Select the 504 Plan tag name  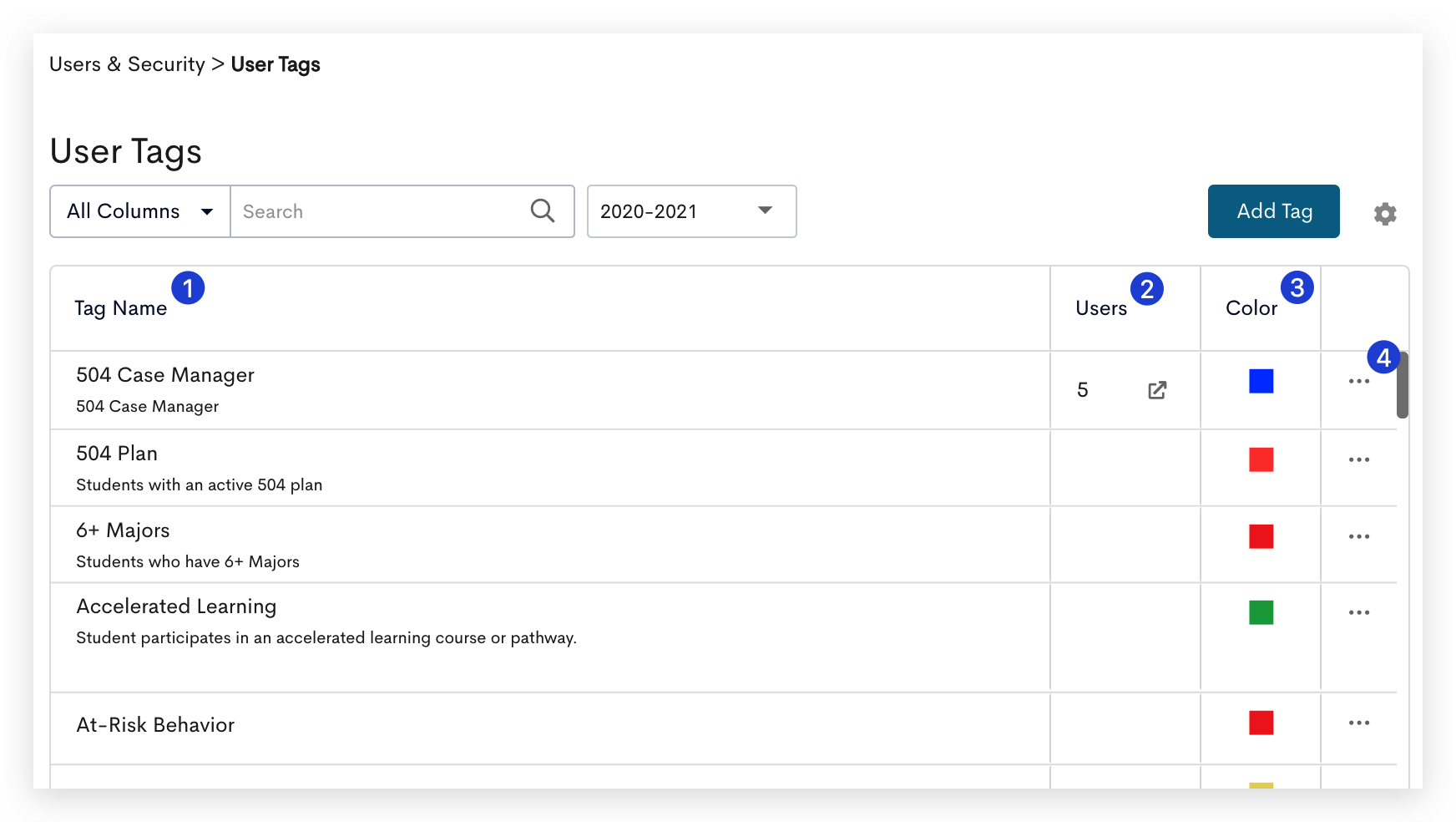coord(117,454)
